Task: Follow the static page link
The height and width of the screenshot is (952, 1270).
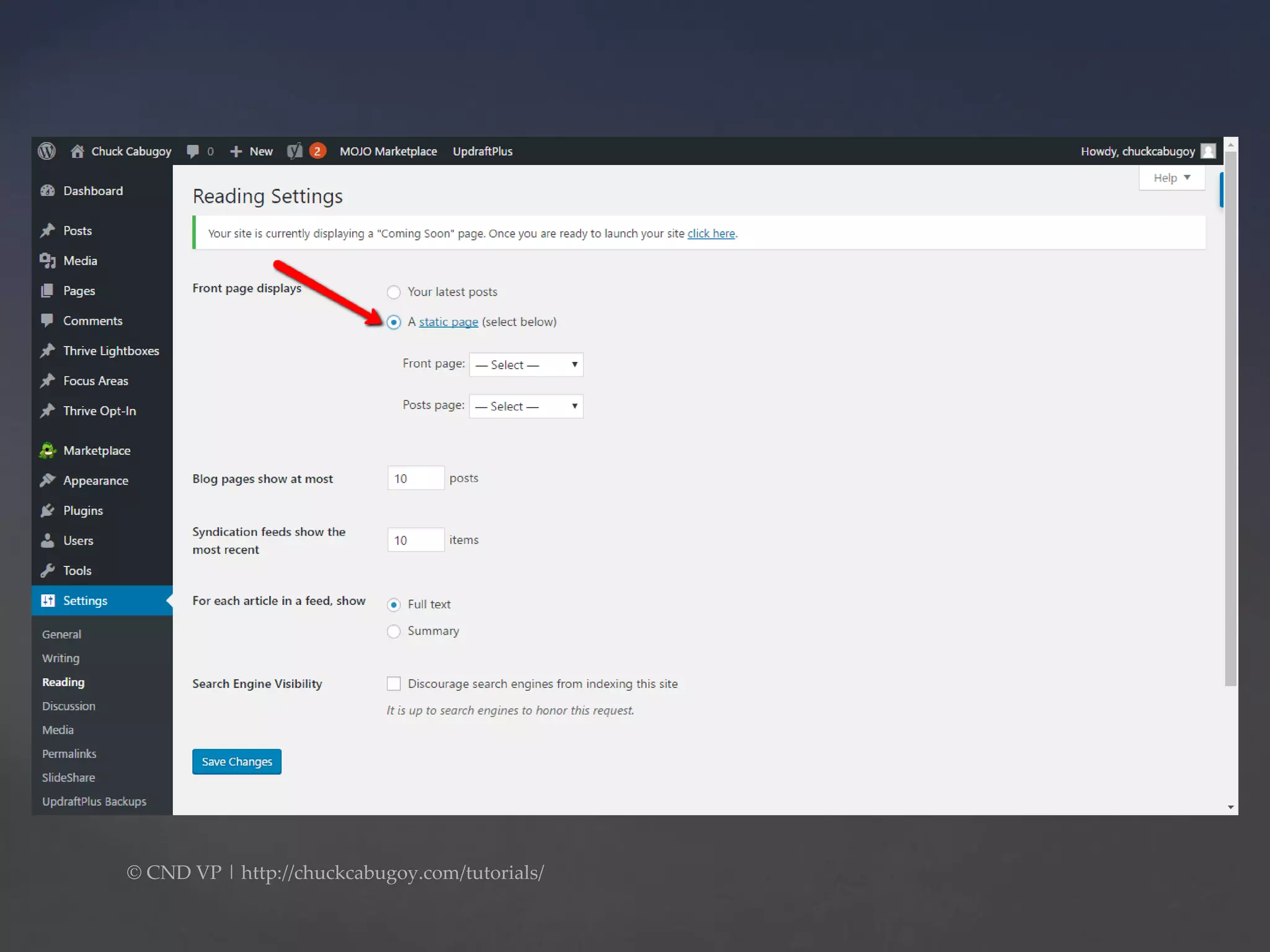Action: coord(448,322)
